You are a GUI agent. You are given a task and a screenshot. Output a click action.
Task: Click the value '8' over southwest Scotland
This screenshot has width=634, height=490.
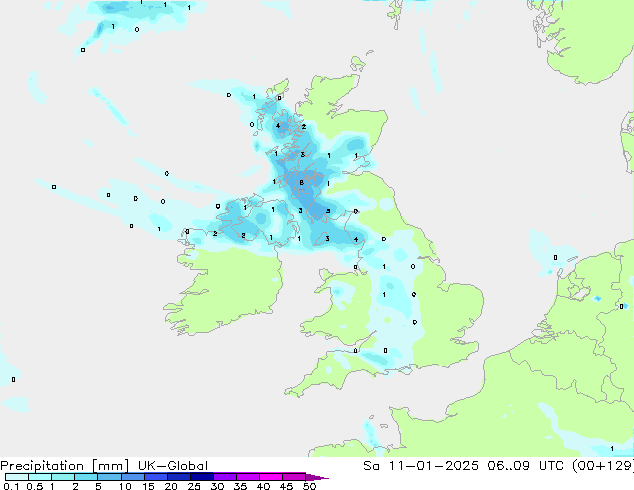[x=302, y=183]
